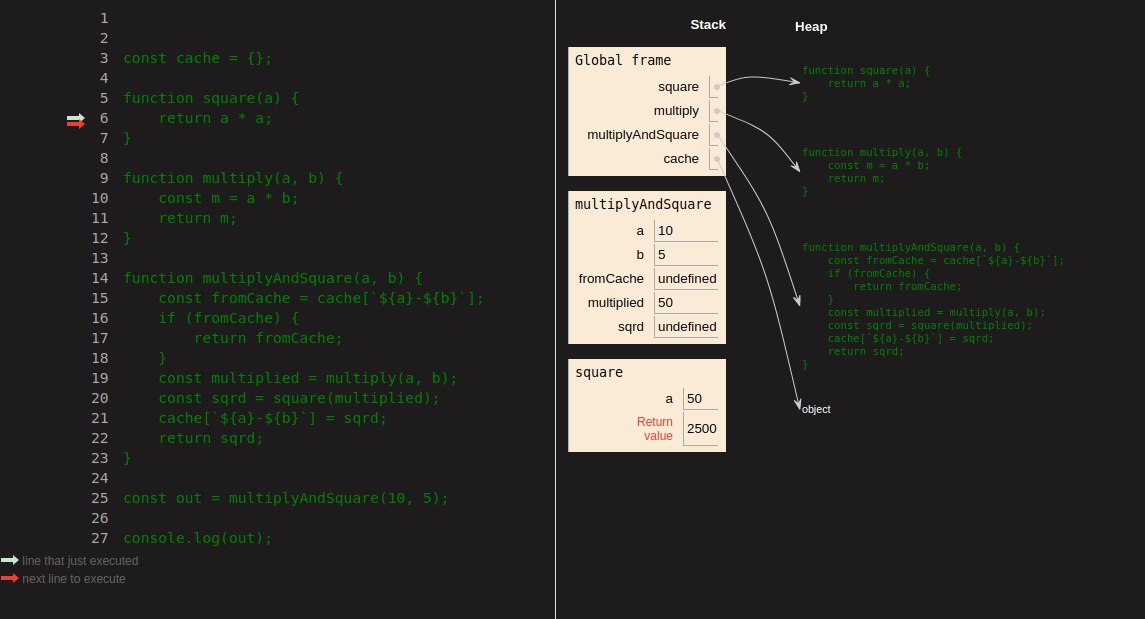
Task: Click editor line 'const m = a * b;'
Action: (228, 198)
